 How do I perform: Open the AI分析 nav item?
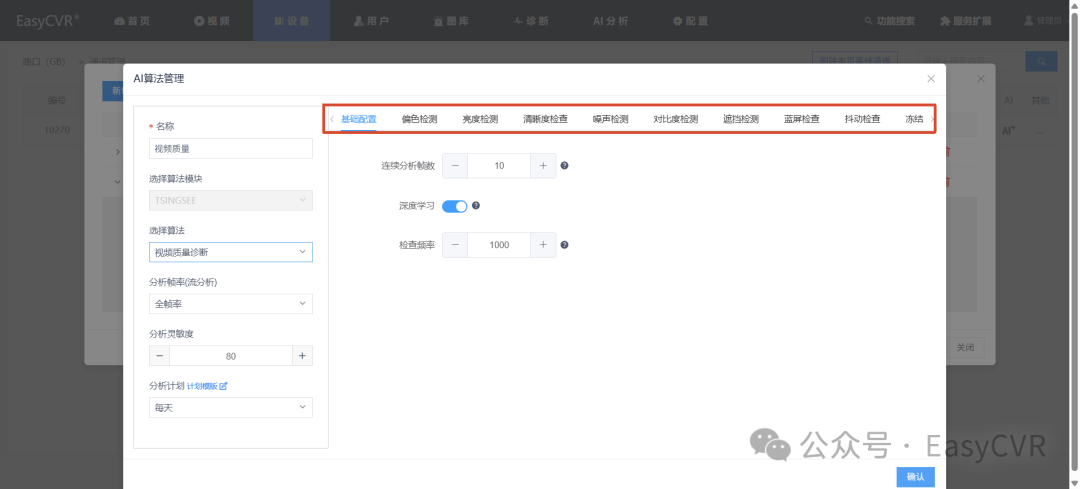tap(610, 21)
